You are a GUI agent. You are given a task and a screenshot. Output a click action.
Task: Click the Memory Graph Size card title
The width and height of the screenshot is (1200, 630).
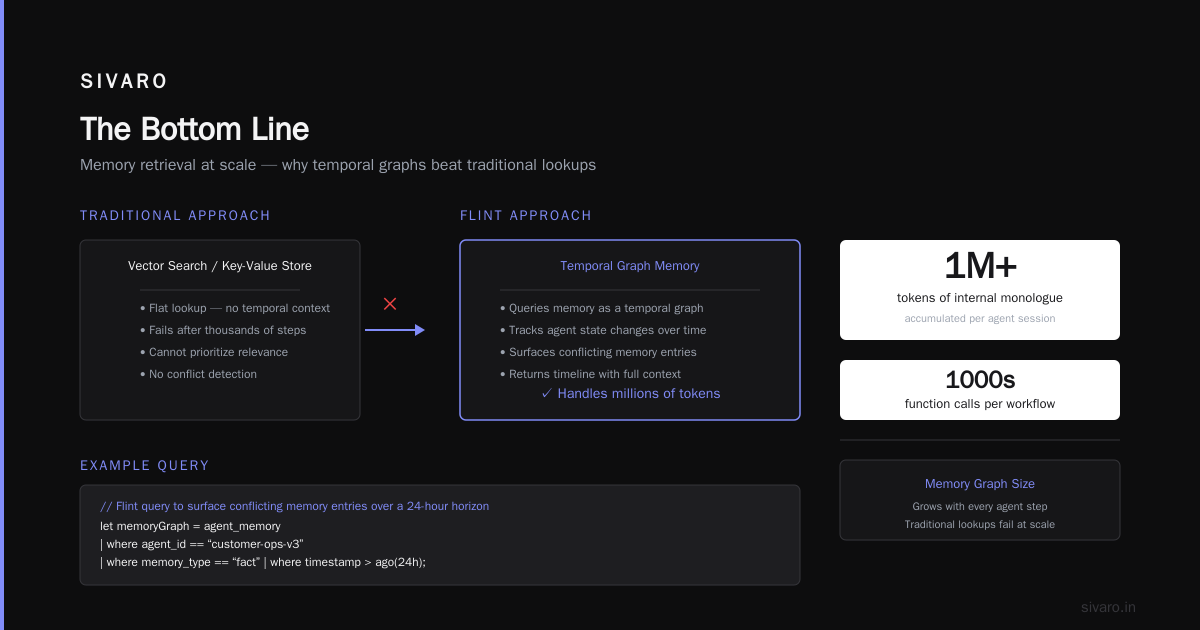click(x=980, y=484)
